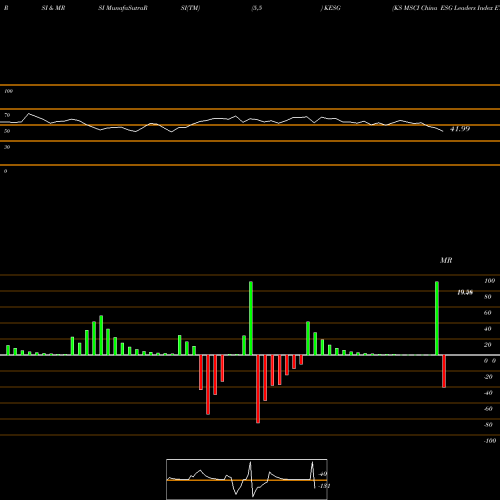
Task: Click the MR axis label 60
Action: click(x=488, y=313)
